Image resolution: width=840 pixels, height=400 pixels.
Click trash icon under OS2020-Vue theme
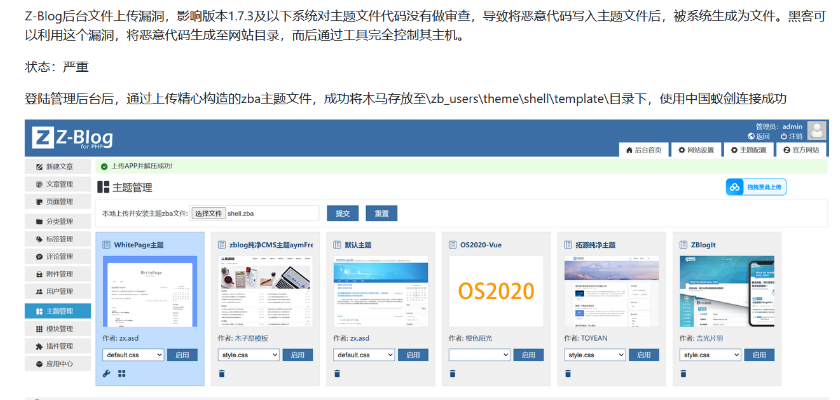click(452, 374)
